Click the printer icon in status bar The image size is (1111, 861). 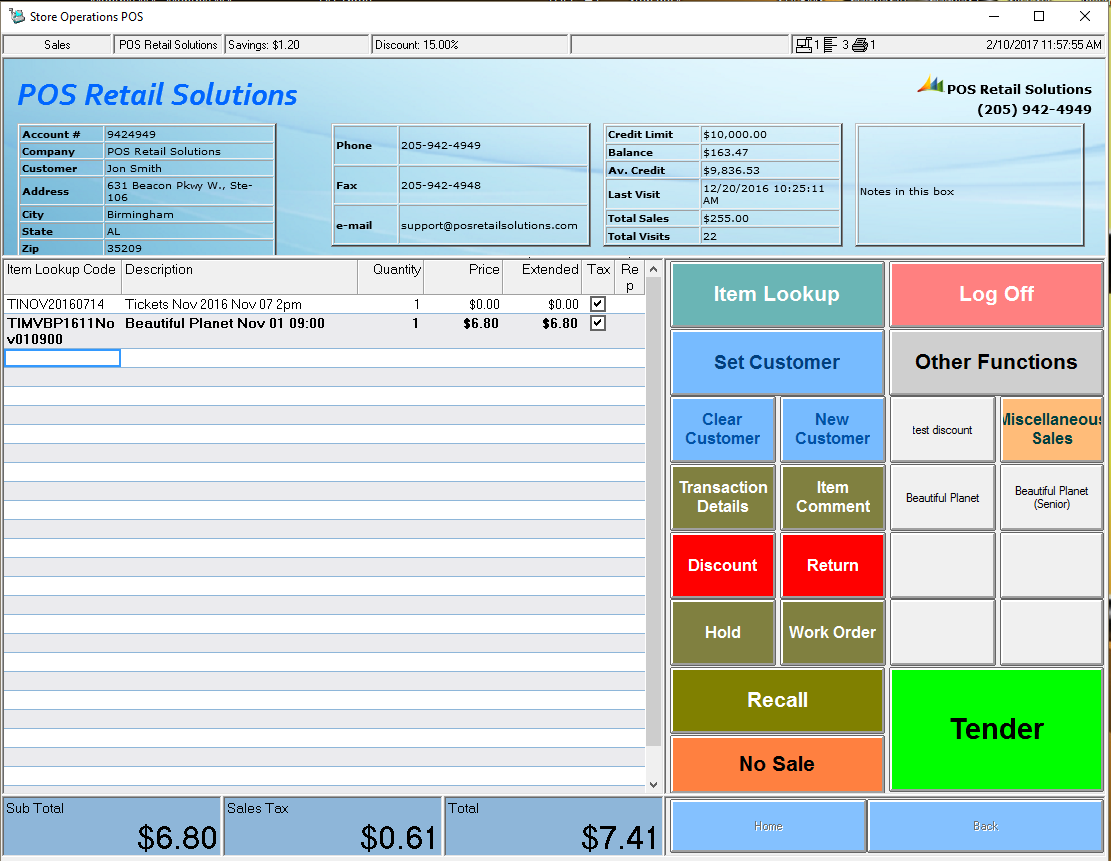tap(859, 45)
